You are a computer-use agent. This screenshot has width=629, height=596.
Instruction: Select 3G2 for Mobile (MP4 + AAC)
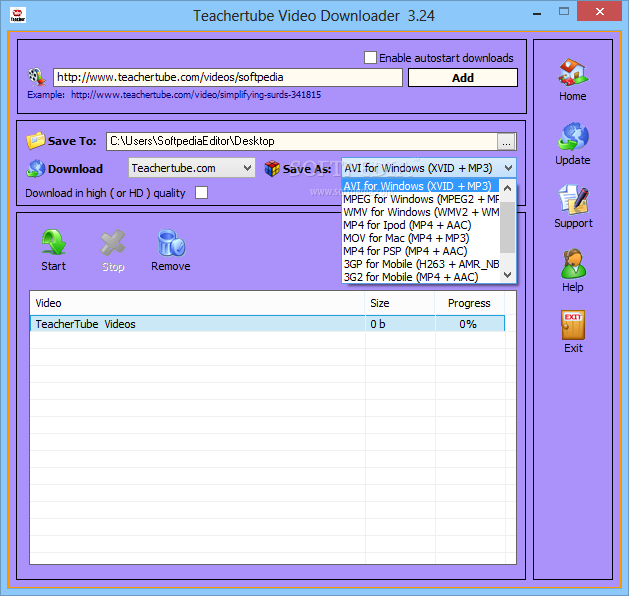[420, 277]
